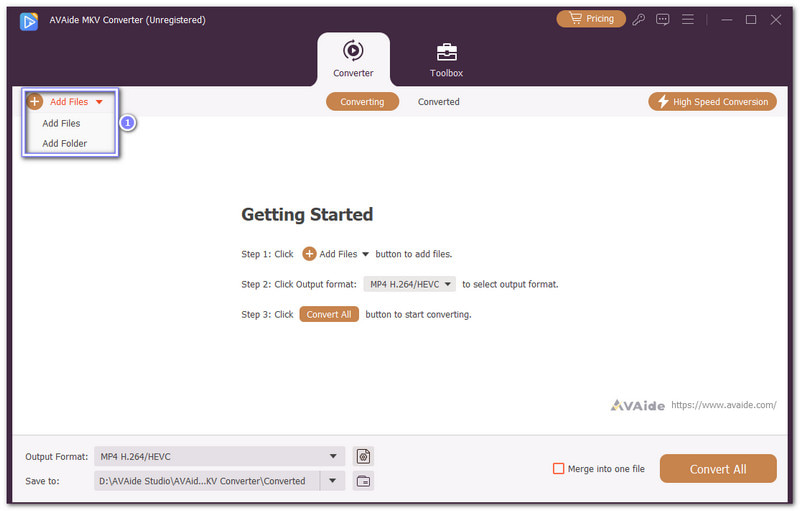Screen dimensions: 800x511
Task: Open the feedback chat icon
Action: click(662, 19)
